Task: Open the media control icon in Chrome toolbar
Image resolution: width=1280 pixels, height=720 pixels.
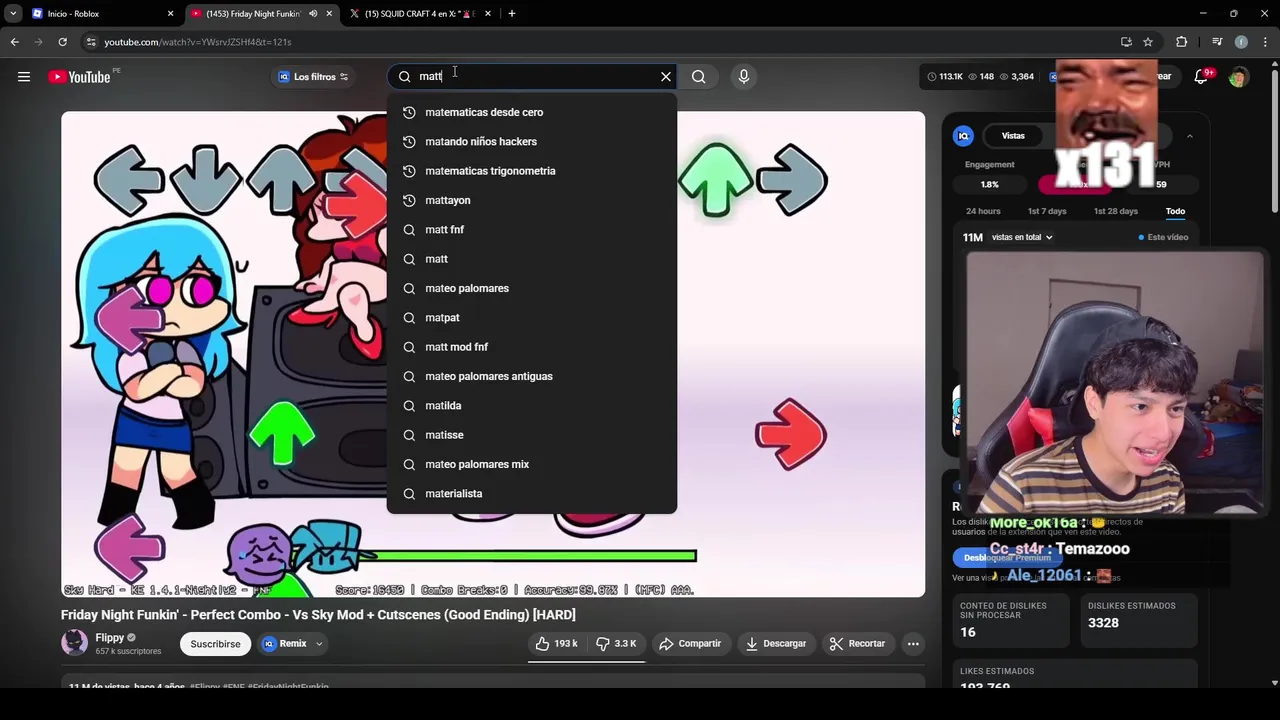Action: coord(1217,42)
